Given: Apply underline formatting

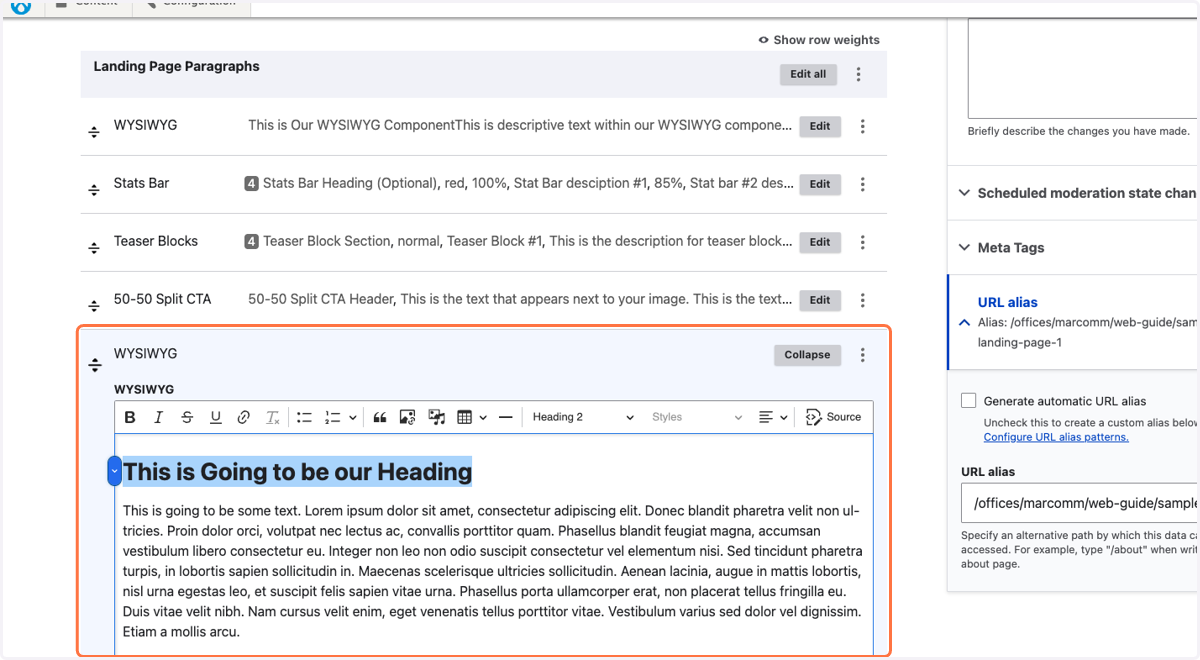Looking at the screenshot, I should 215,418.
